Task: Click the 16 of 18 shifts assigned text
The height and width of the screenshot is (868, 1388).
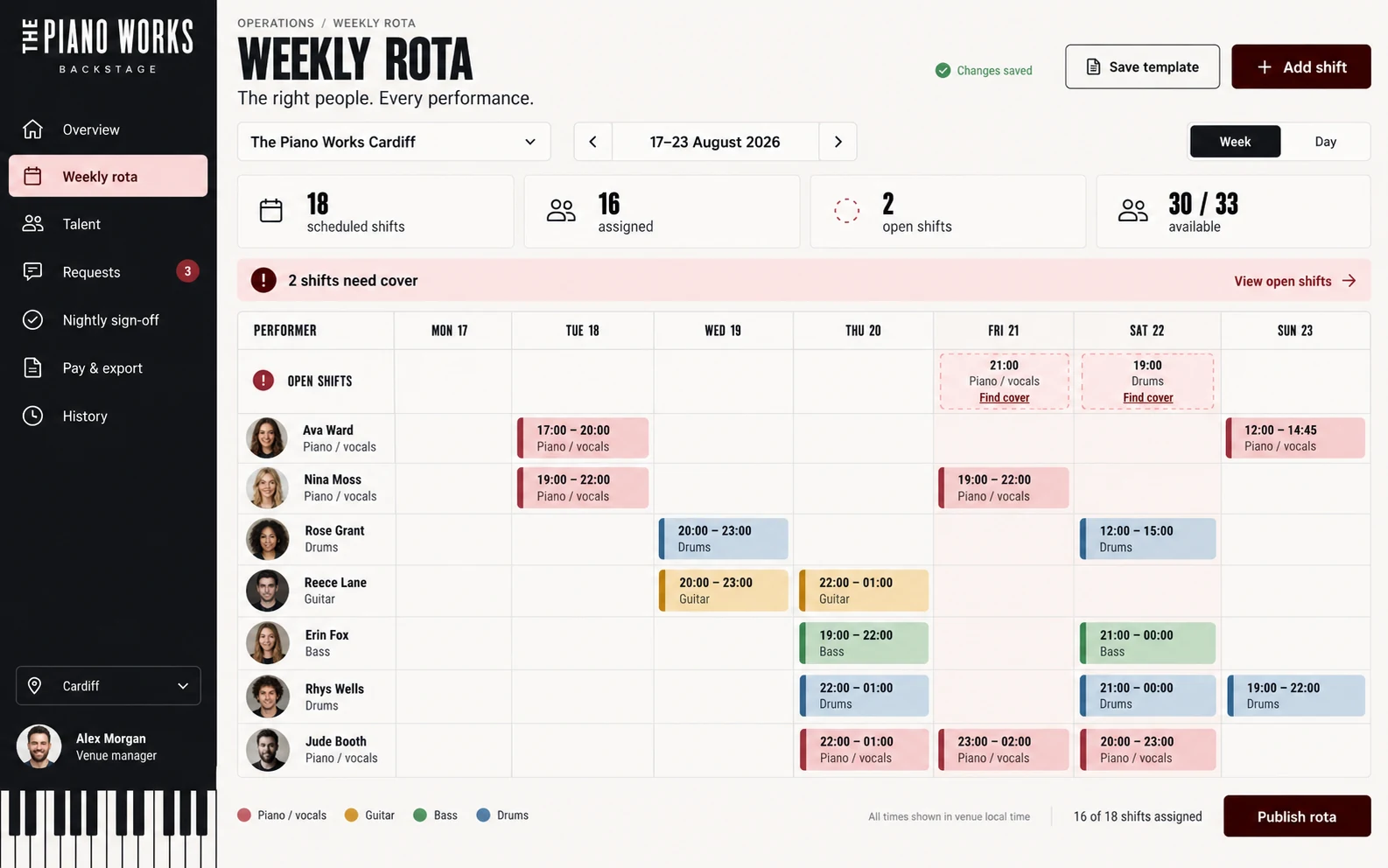Action: click(1138, 815)
